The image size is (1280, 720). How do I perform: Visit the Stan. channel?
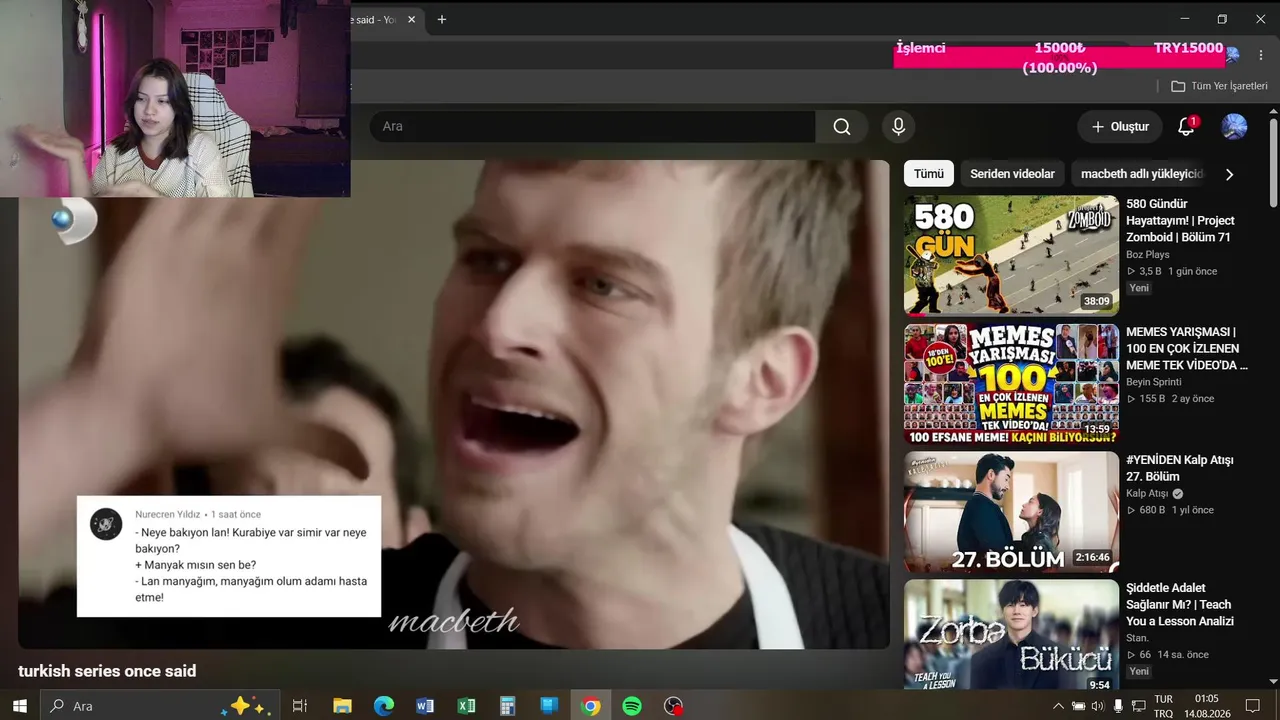[x=1137, y=638]
